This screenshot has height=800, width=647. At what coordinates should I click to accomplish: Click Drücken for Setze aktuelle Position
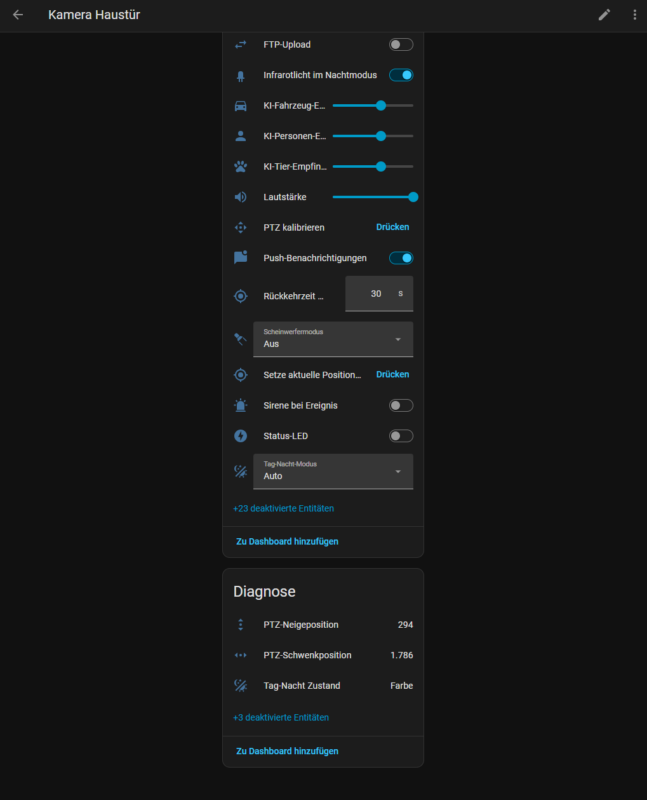pyautogui.click(x=392, y=374)
